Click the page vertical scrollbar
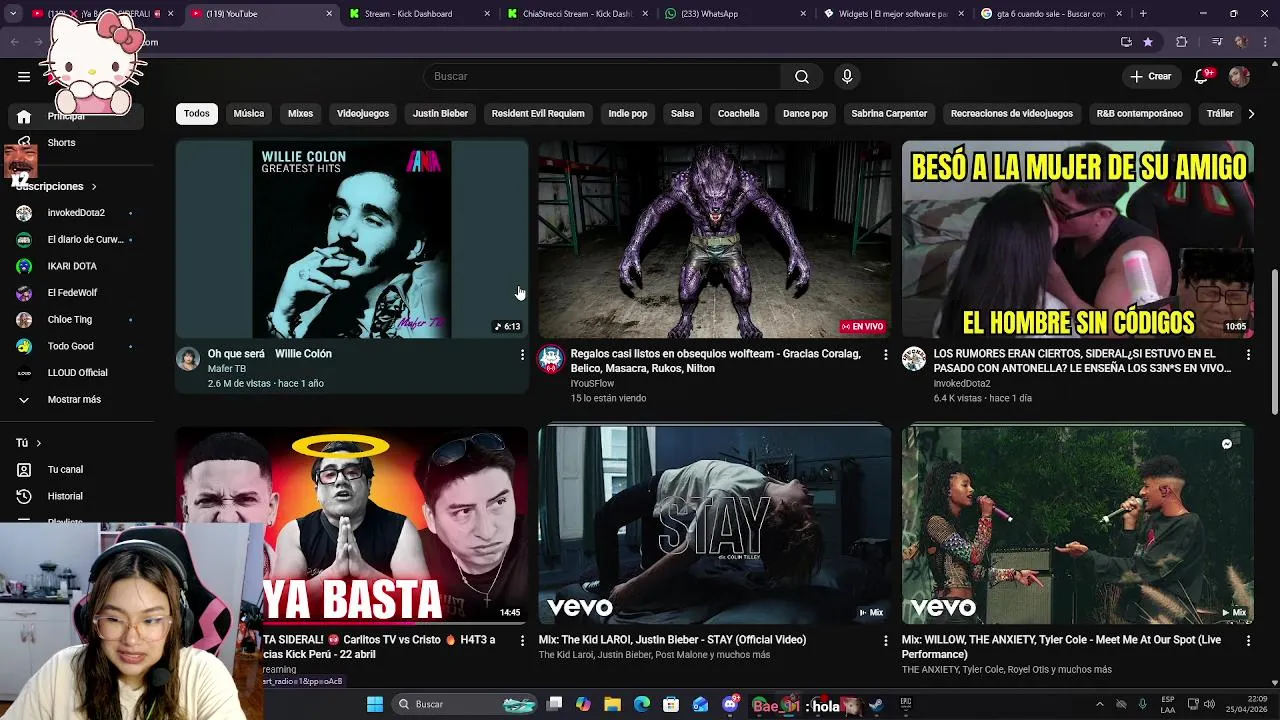The height and width of the screenshot is (720, 1280). (x=1274, y=340)
